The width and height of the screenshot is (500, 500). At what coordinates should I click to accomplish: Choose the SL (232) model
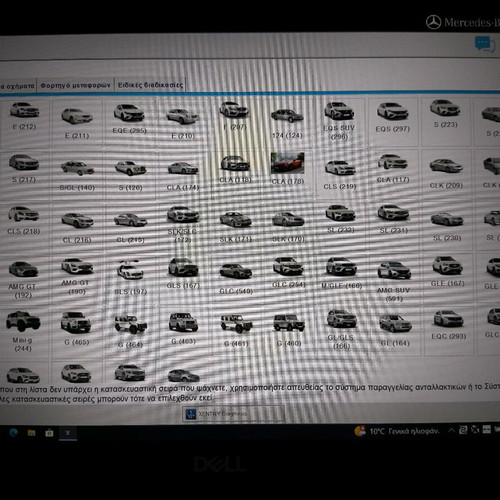click(x=340, y=227)
